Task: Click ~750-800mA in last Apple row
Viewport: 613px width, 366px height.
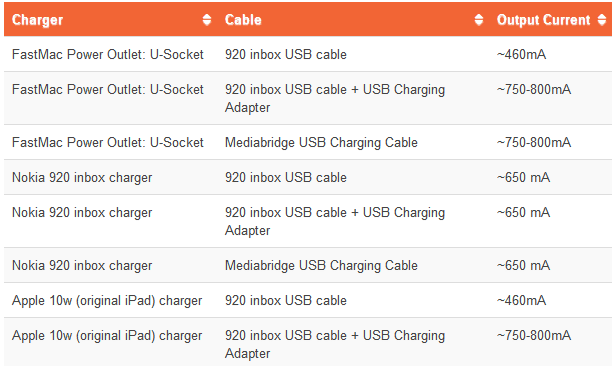Action: pos(534,336)
